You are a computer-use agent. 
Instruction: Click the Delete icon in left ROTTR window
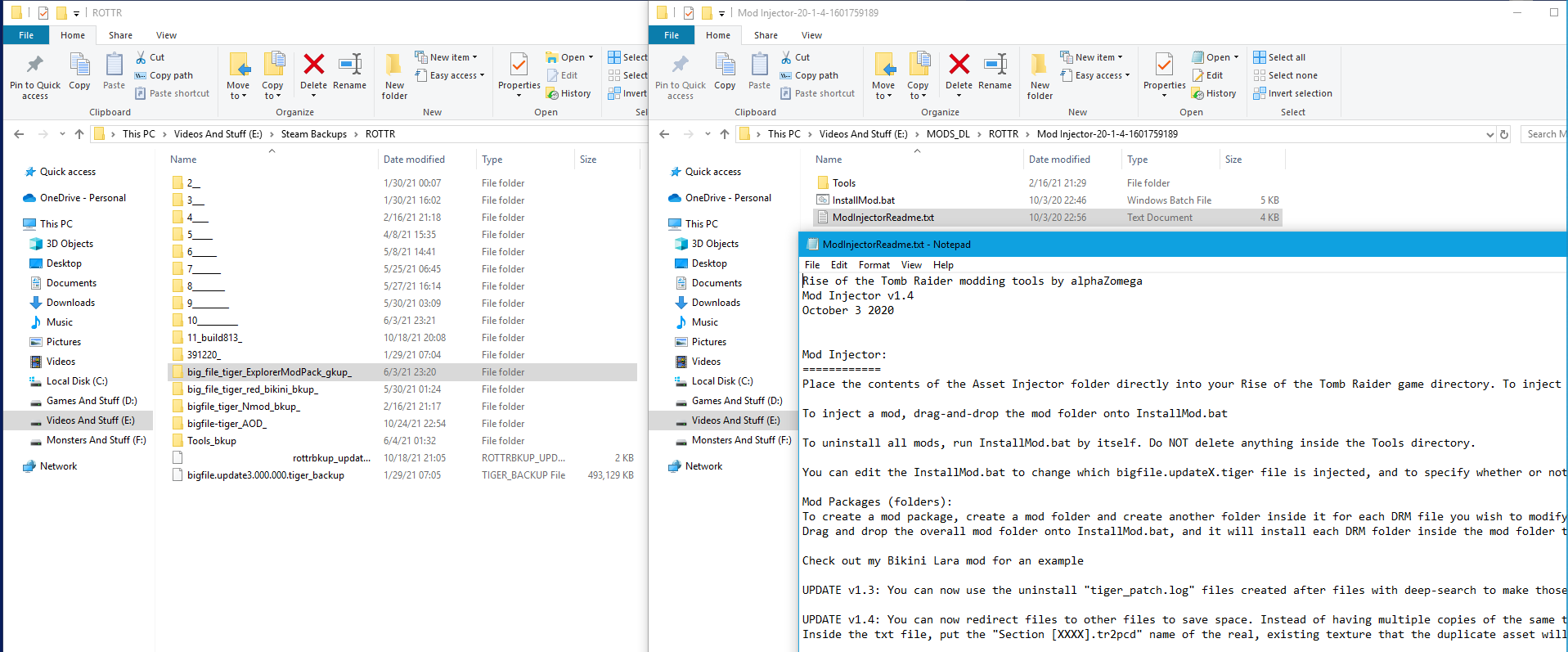(x=313, y=65)
